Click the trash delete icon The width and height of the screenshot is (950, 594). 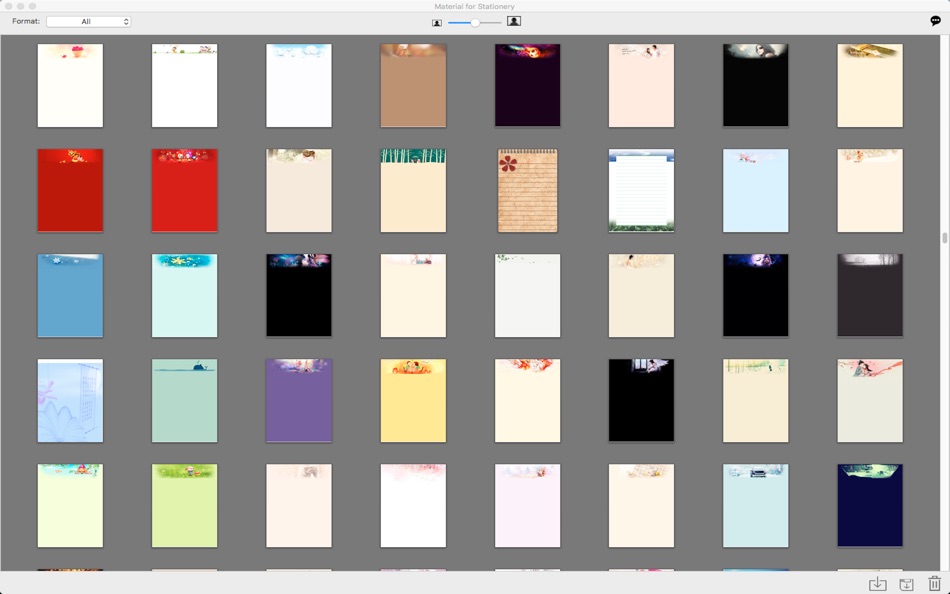pos(934,583)
